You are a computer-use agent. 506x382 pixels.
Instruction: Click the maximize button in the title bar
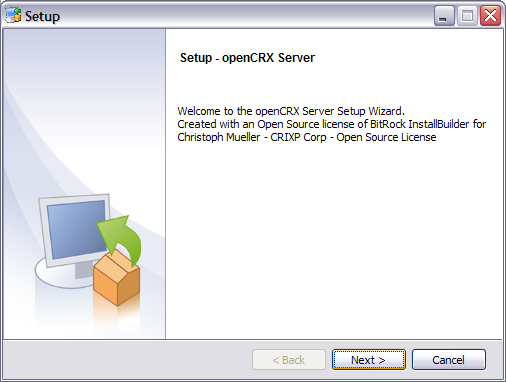467,16
